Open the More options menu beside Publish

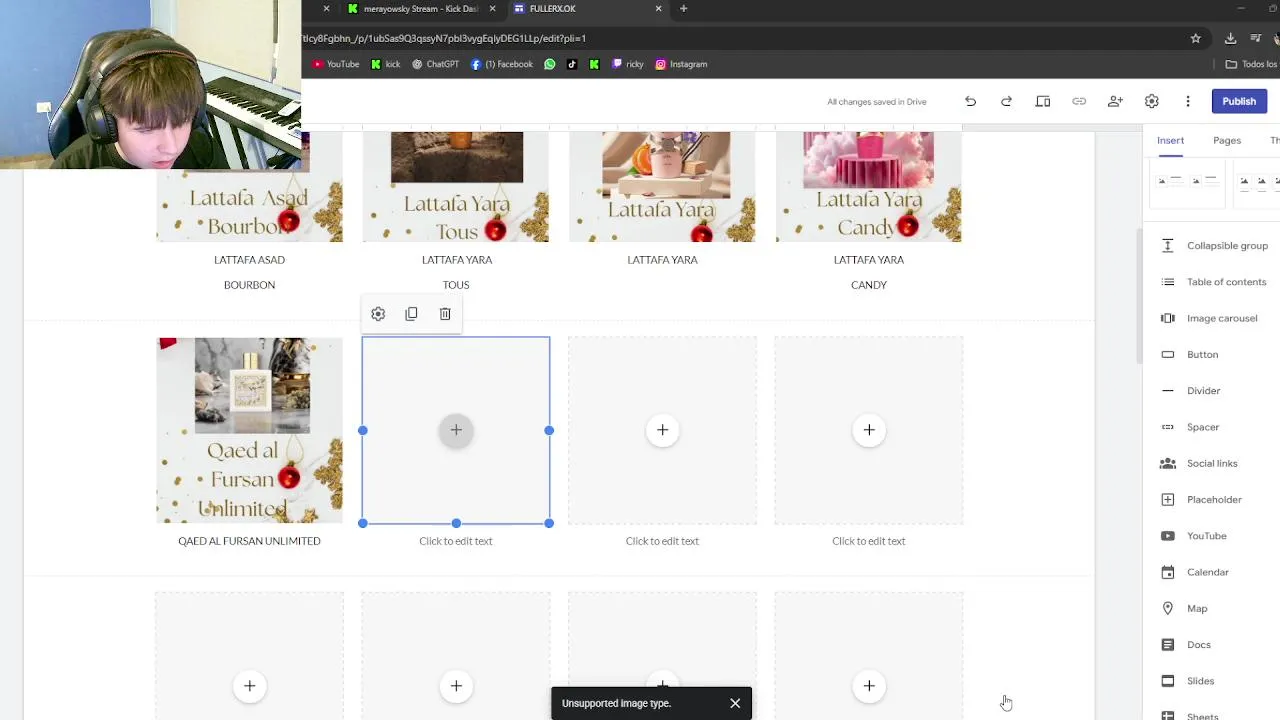[1188, 101]
